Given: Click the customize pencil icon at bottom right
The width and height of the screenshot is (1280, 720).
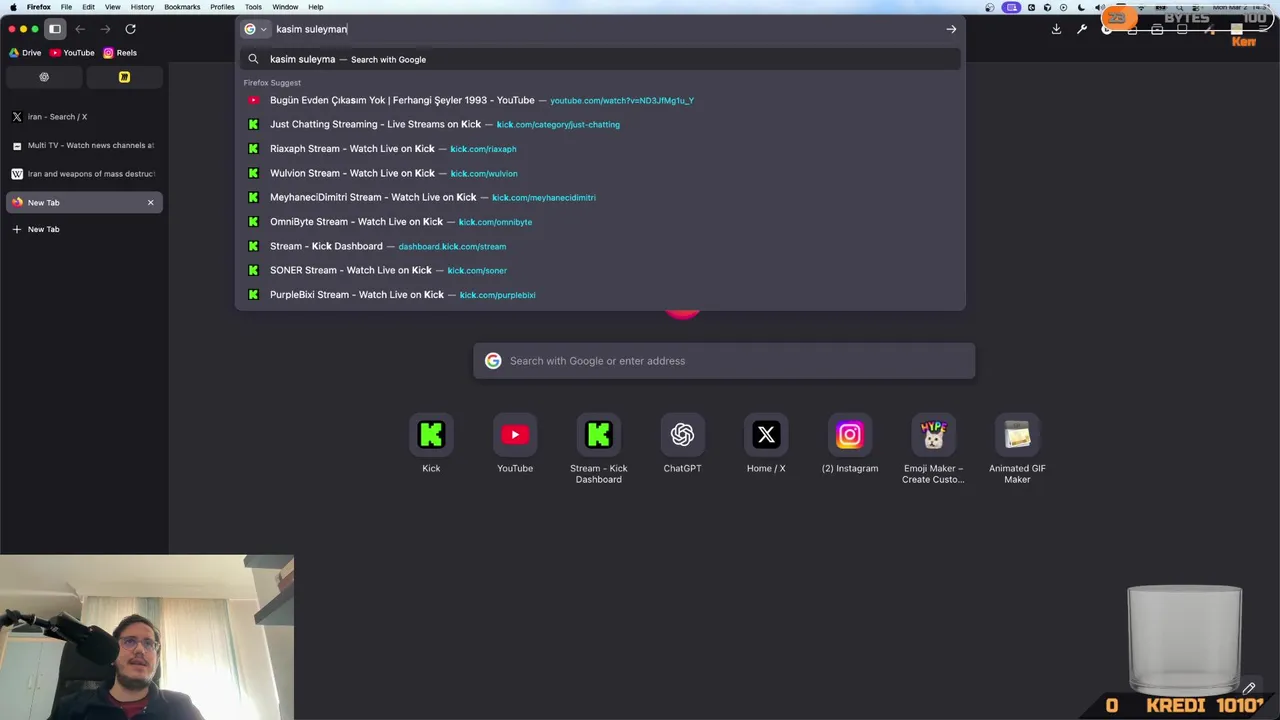Looking at the screenshot, I should [x=1249, y=688].
